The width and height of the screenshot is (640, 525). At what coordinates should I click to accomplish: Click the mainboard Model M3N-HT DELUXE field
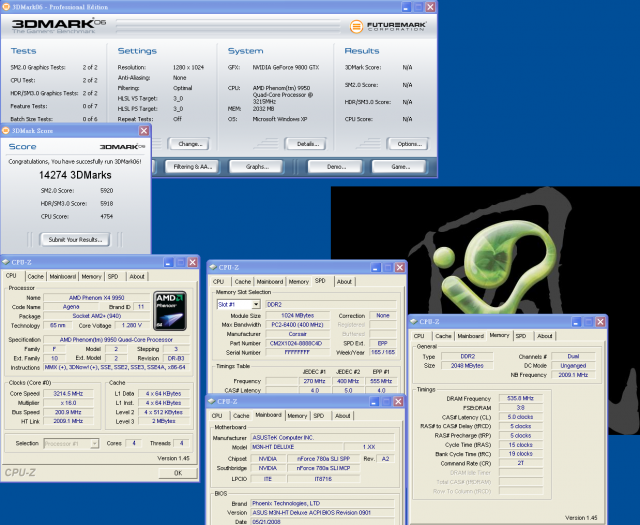297,447
